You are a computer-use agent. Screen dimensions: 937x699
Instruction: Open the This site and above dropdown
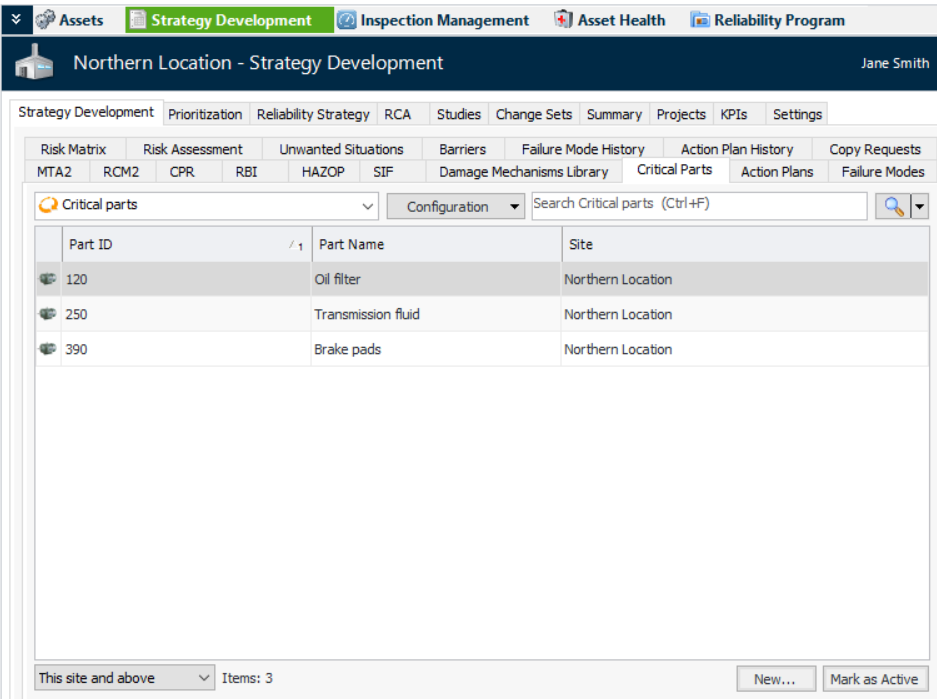pyautogui.click(x=124, y=678)
